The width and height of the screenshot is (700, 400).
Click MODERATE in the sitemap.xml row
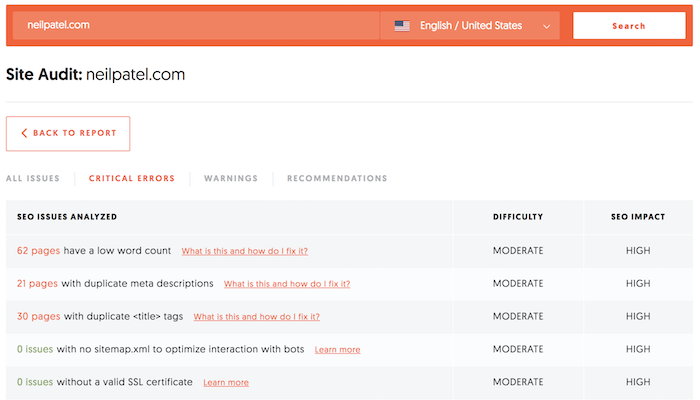coord(518,349)
